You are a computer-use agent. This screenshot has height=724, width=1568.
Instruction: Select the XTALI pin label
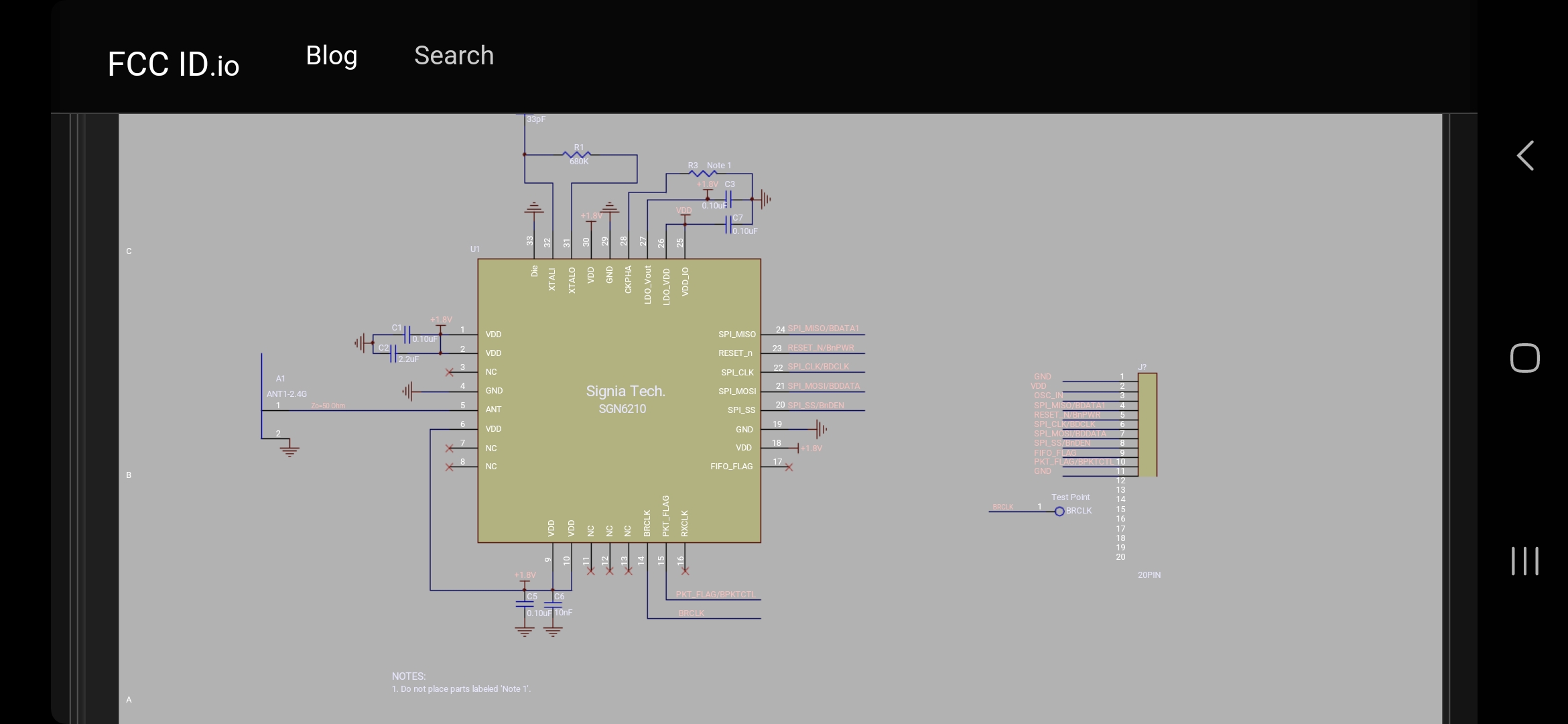point(552,280)
